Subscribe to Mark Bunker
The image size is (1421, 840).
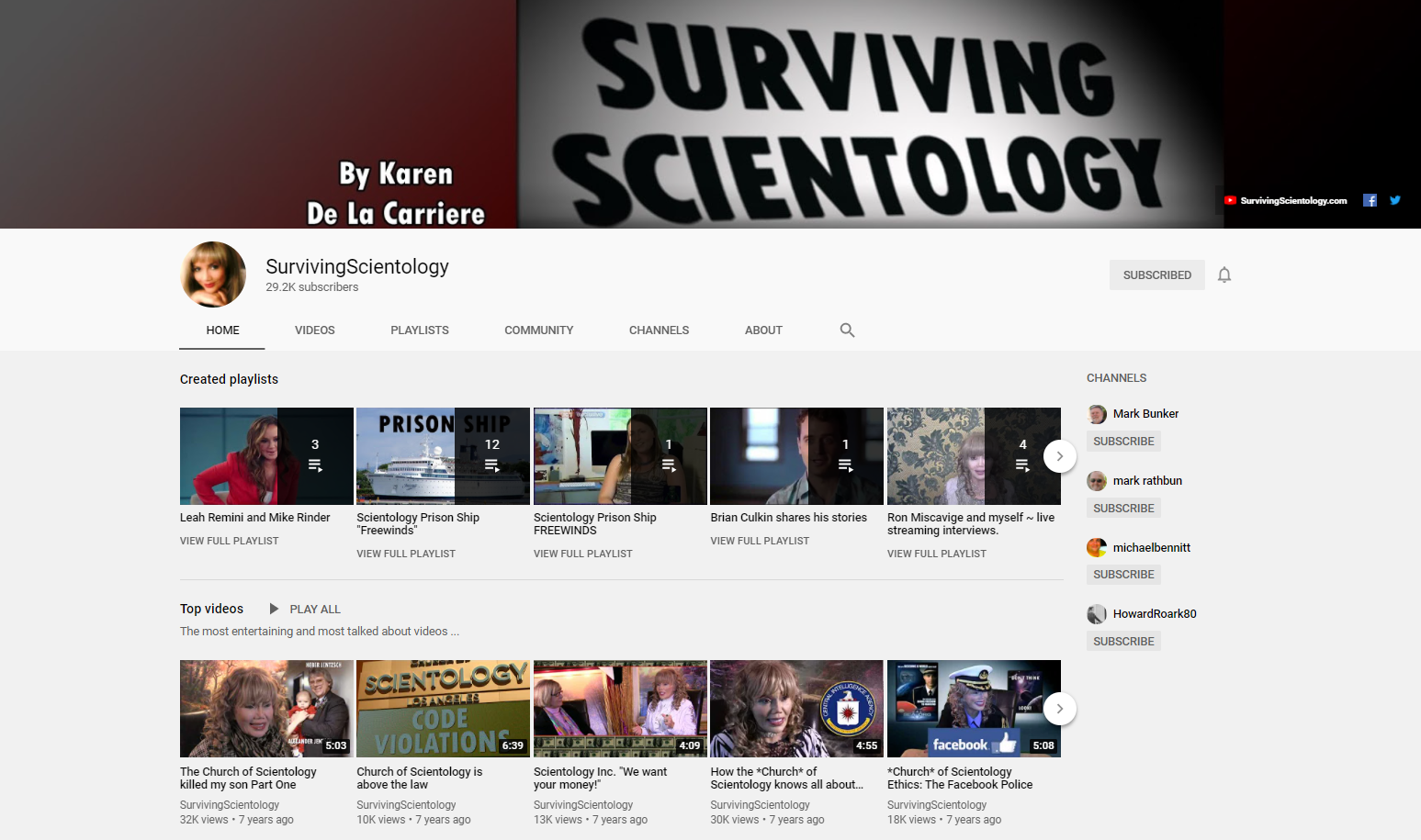click(1123, 442)
